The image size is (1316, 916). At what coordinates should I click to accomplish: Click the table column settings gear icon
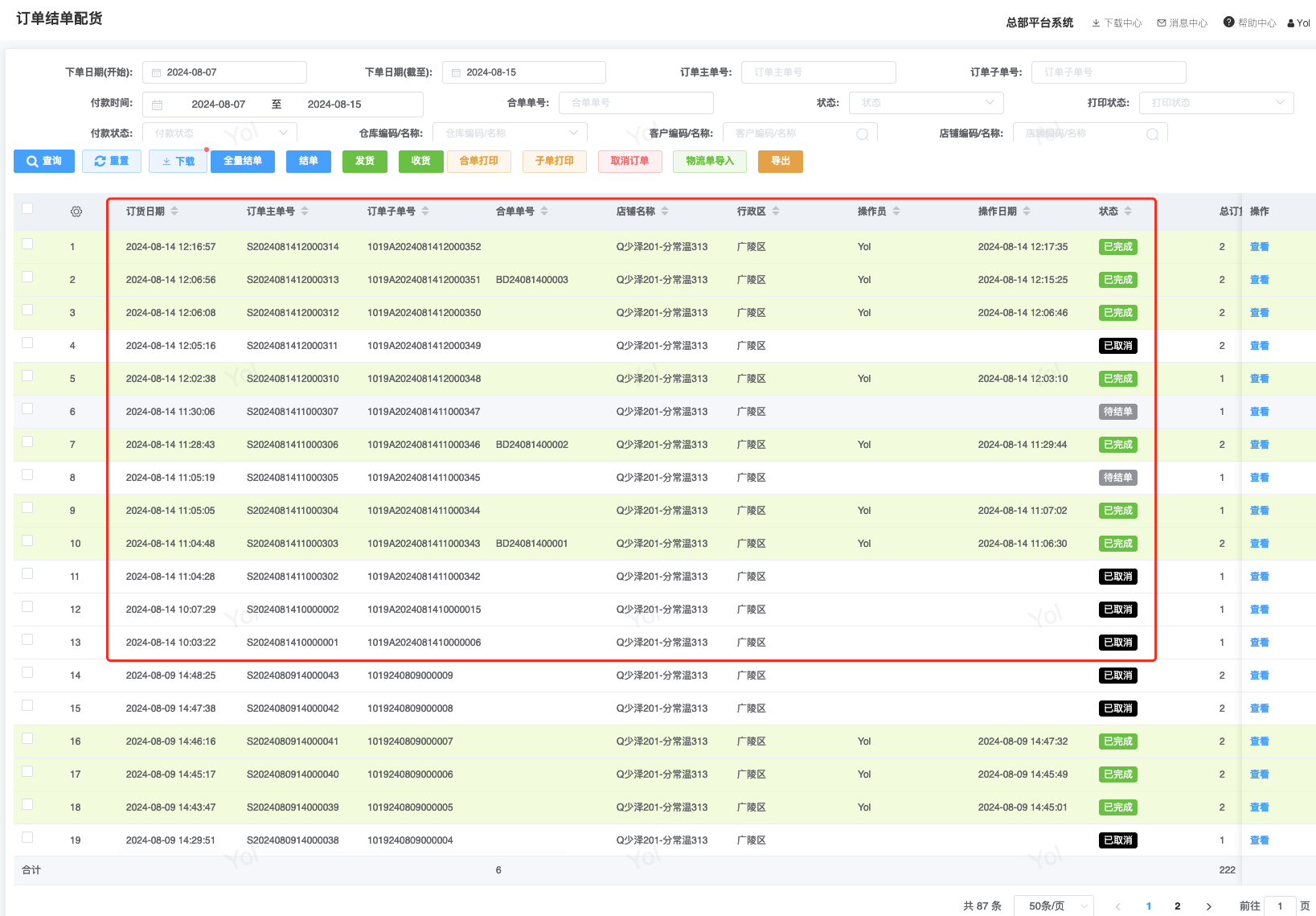tap(76, 212)
